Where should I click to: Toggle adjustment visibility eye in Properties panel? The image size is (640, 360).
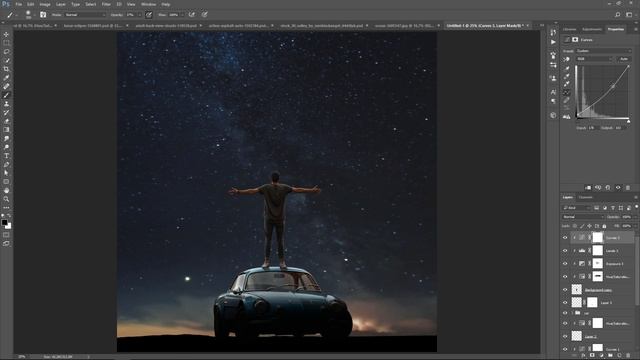pos(618,188)
